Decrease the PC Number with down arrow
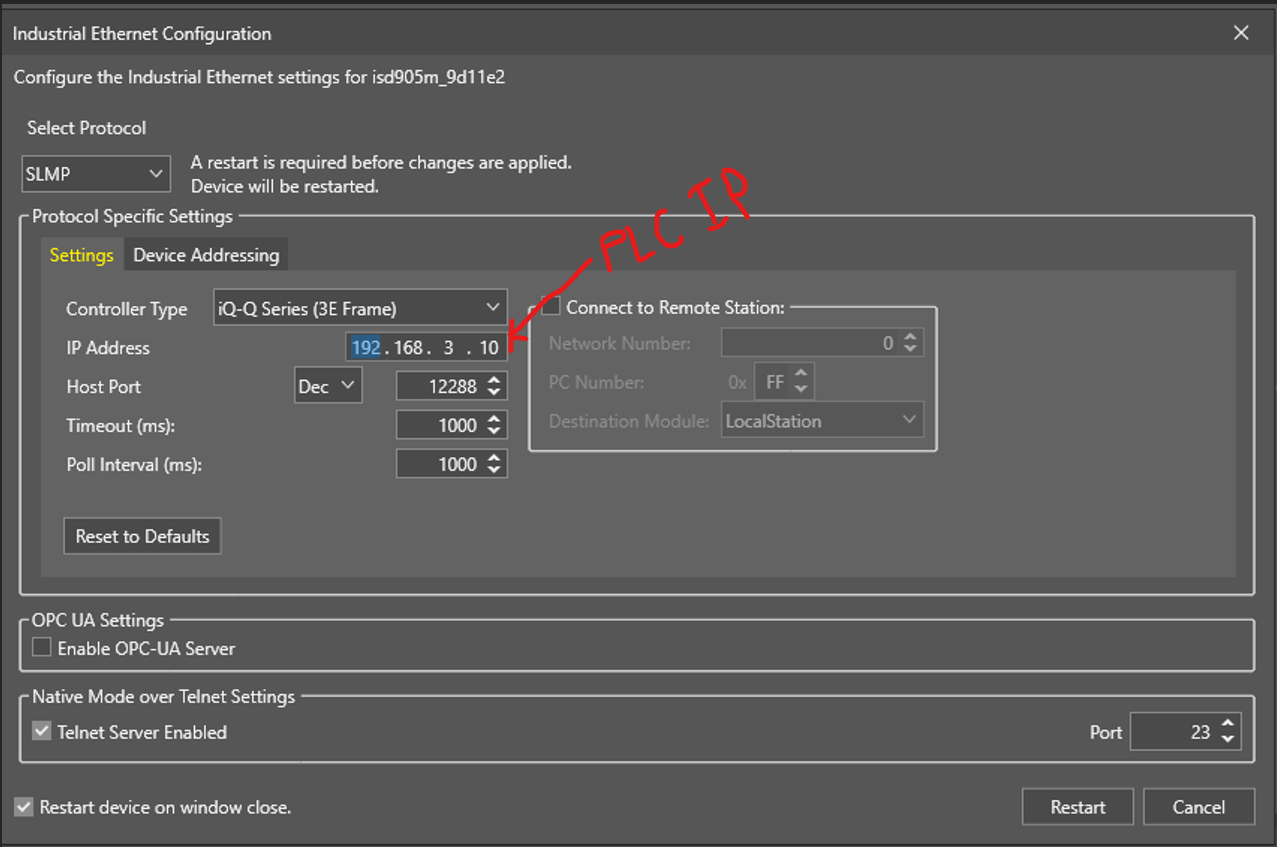This screenshot has height=847, width=1277. tap(801, 389)
